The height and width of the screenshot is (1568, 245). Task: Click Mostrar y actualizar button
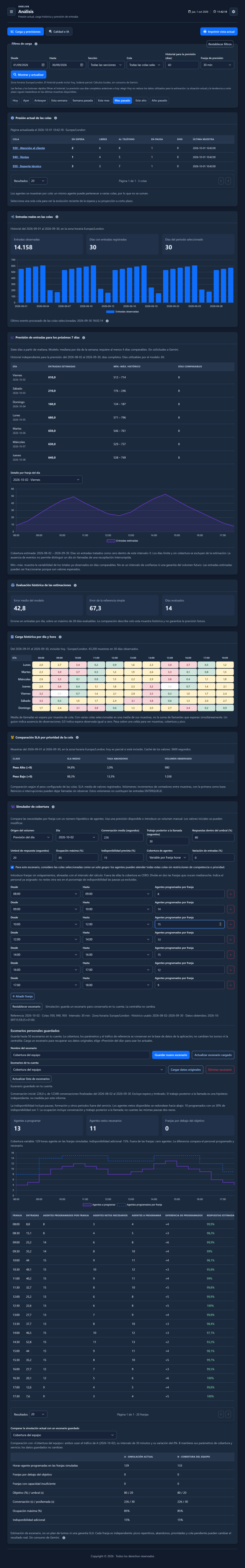[29, 75]
